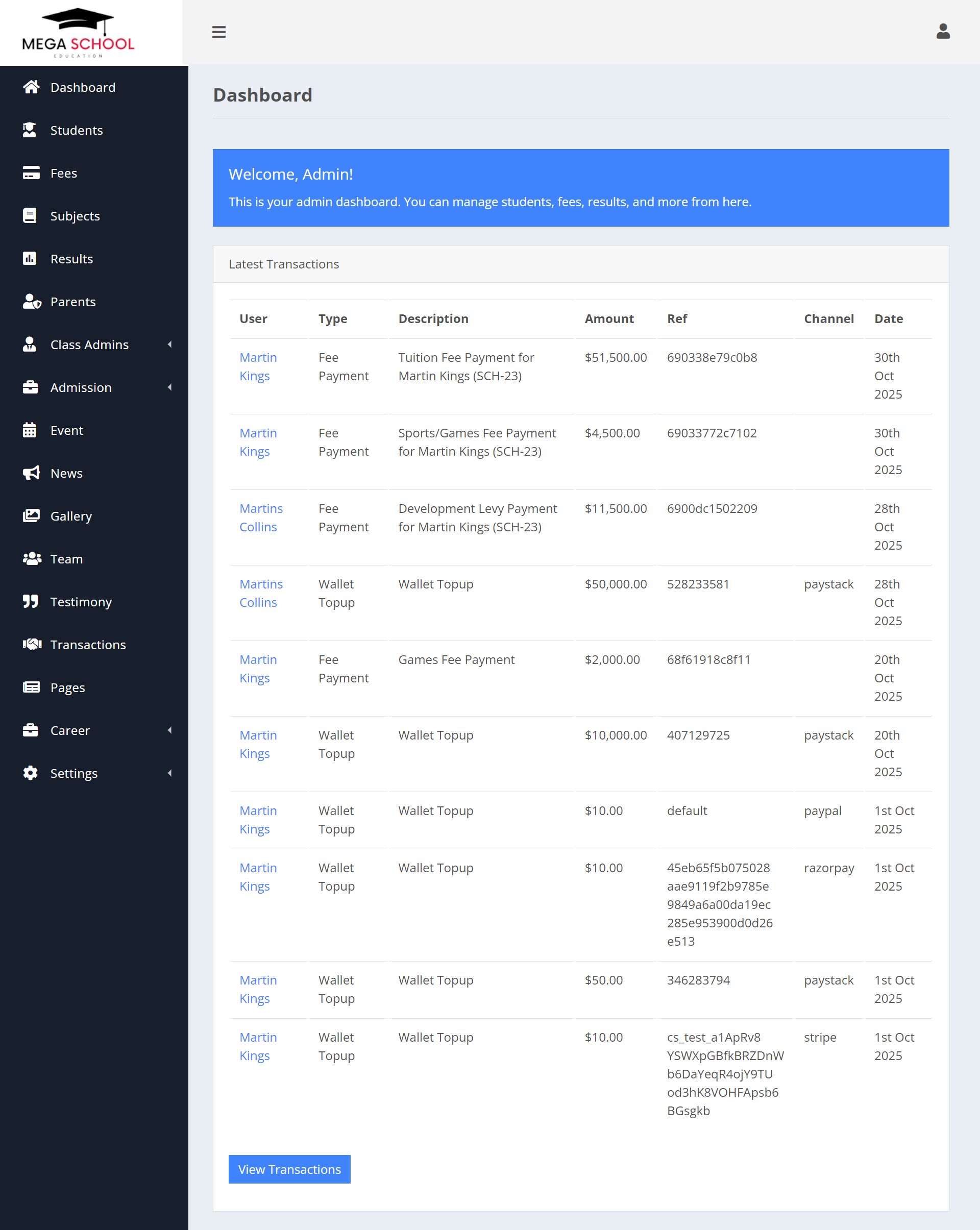
Task: Click the Students graduate icon in sidebar
Action: click(x=30, y=130)
